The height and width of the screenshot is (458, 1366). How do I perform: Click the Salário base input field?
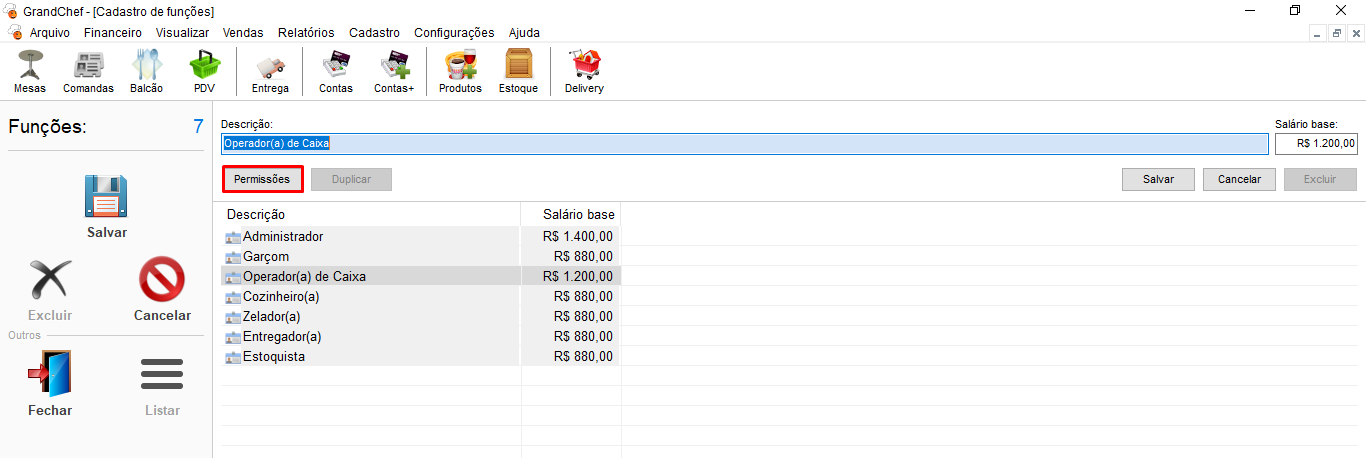coord(1316,144)
